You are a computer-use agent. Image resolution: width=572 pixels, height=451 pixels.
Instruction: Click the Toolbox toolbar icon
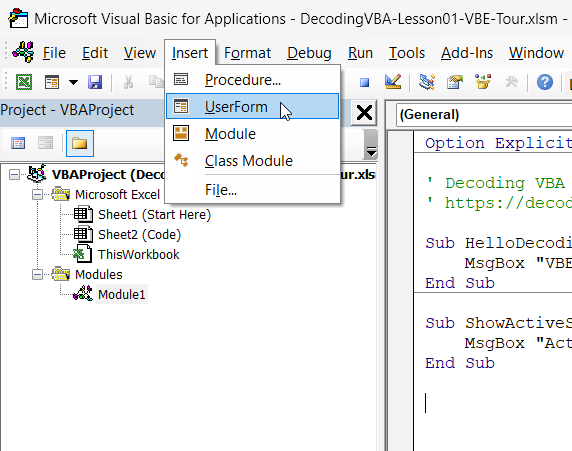click(511, 82)
